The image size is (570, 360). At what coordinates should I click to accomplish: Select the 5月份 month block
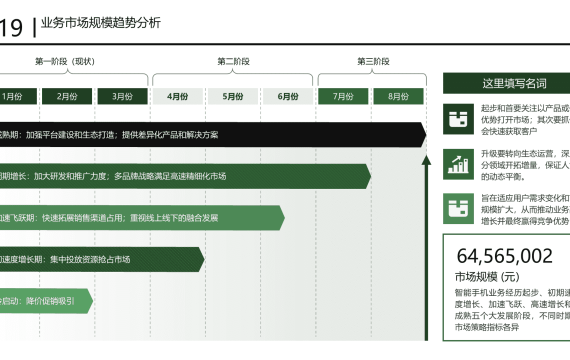pyautogui.click(x=233, y=96)
